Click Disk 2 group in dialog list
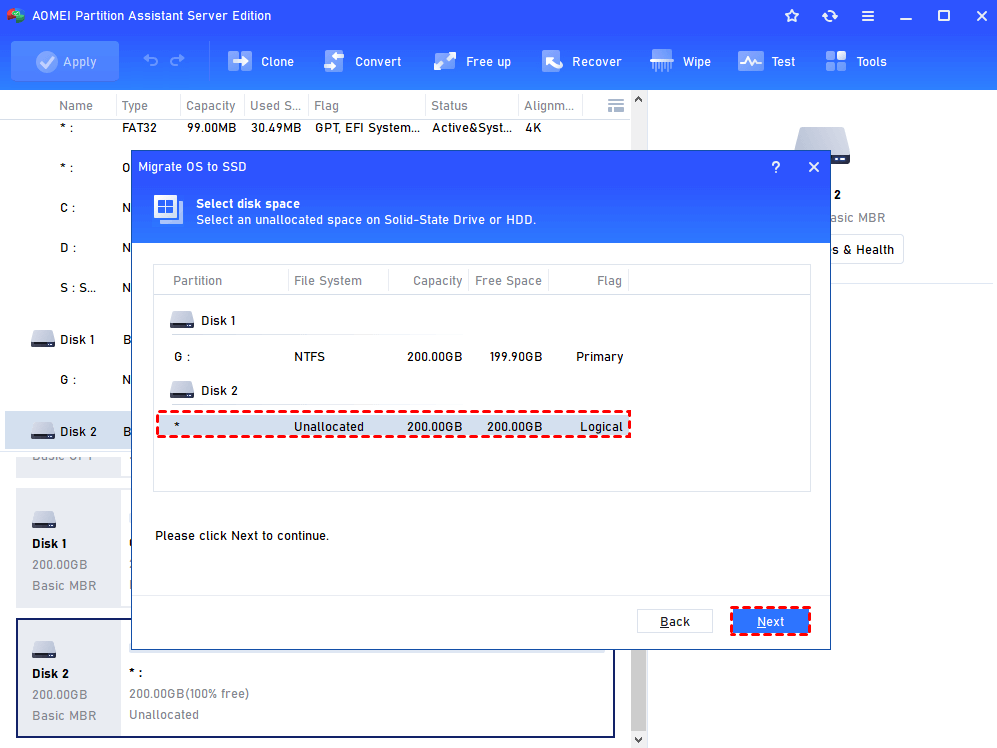The image size is (997, 748). [204, 391]
